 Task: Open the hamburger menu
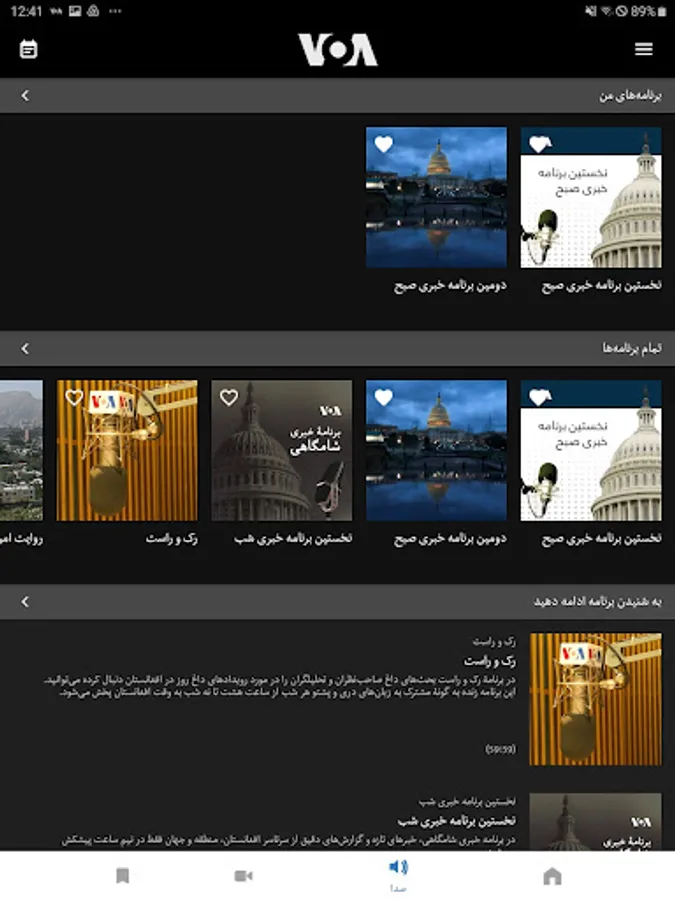[x=643, y=49]
